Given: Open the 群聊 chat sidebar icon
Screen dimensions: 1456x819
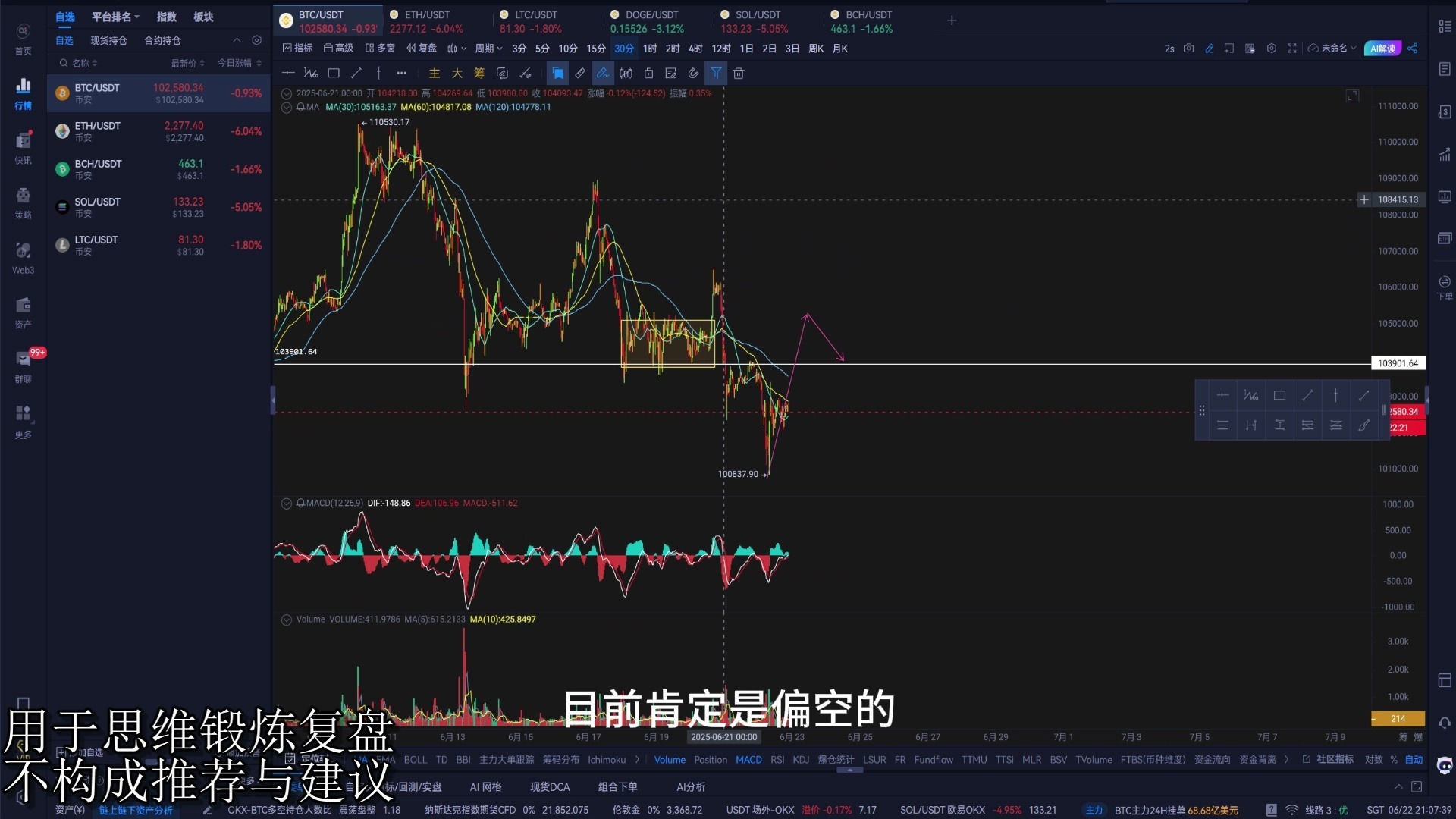Looking at the screenshot, I should pos(24,367).
